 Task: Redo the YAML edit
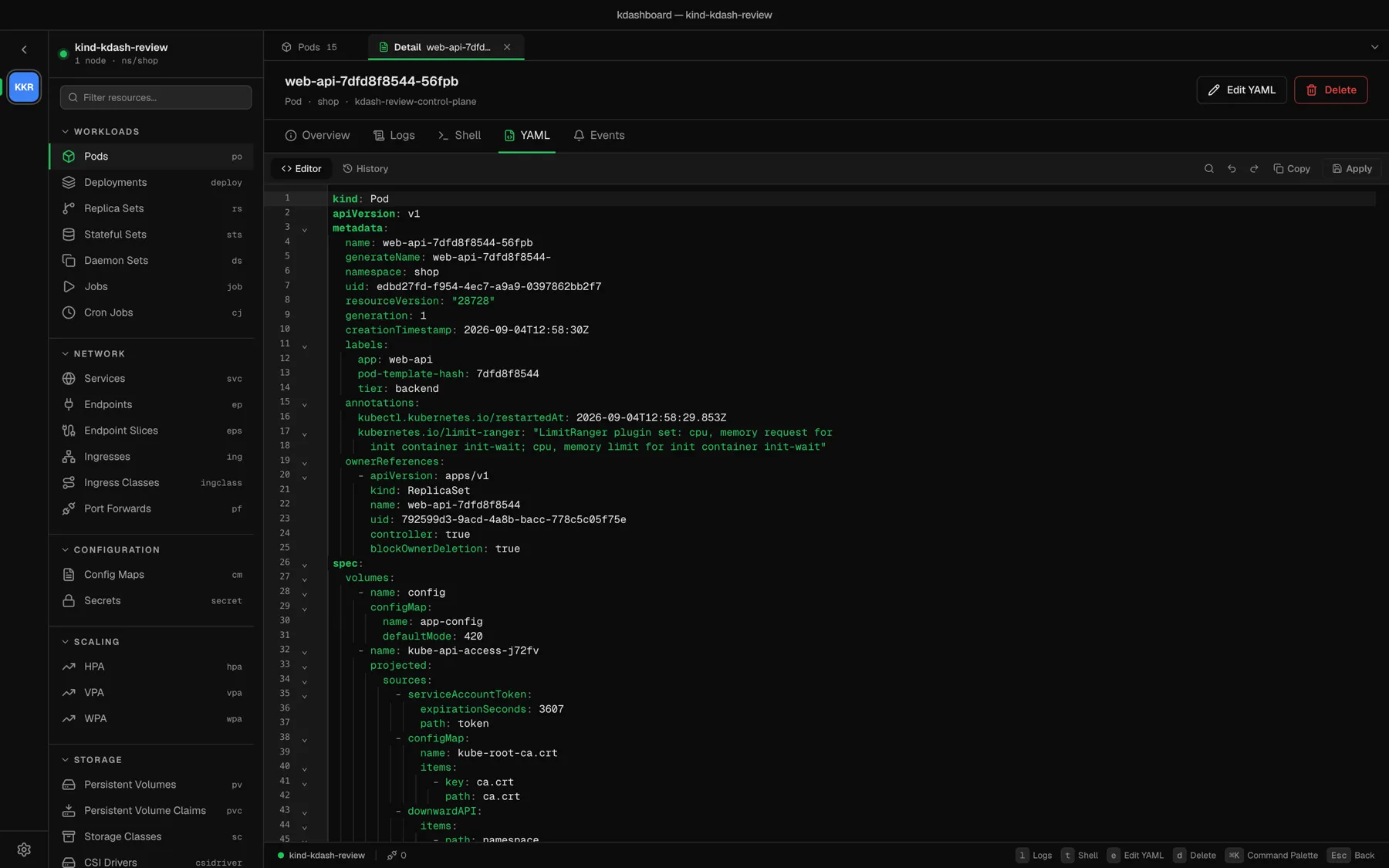[x=1254, y=168]
